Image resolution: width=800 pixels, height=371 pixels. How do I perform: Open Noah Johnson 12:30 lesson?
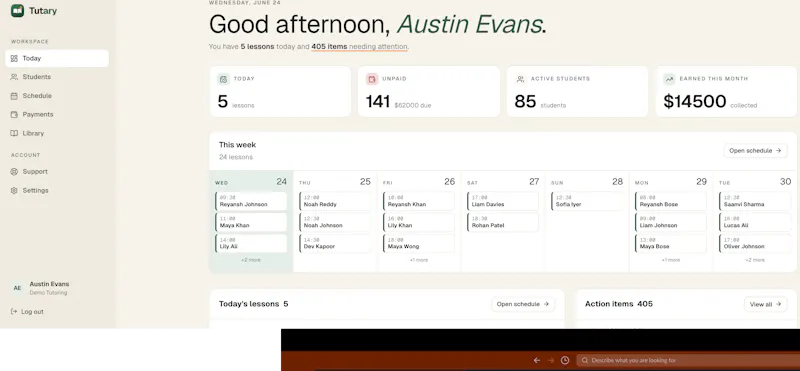click(335, 222)
